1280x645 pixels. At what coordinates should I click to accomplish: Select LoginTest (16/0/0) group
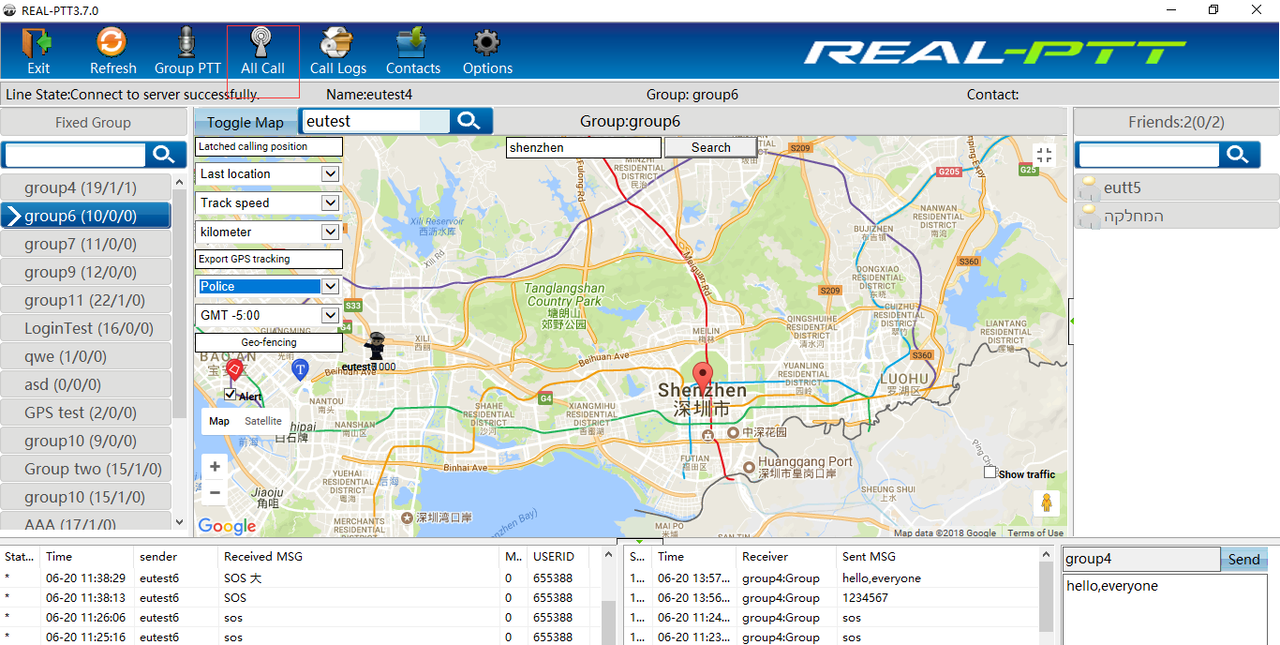click(86, 328)
